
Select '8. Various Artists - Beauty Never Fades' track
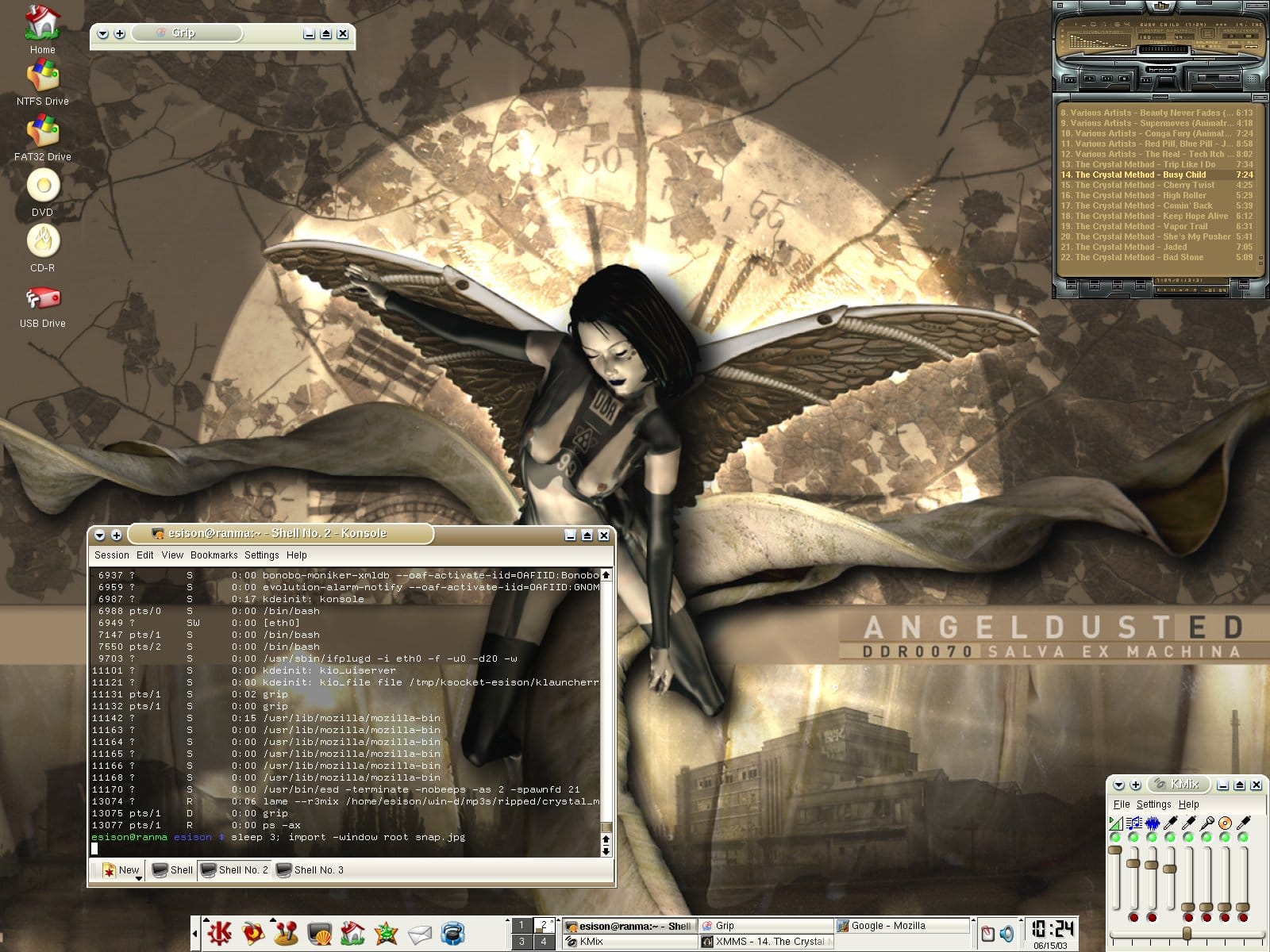pyautogui.click(x=1156, y=113)
